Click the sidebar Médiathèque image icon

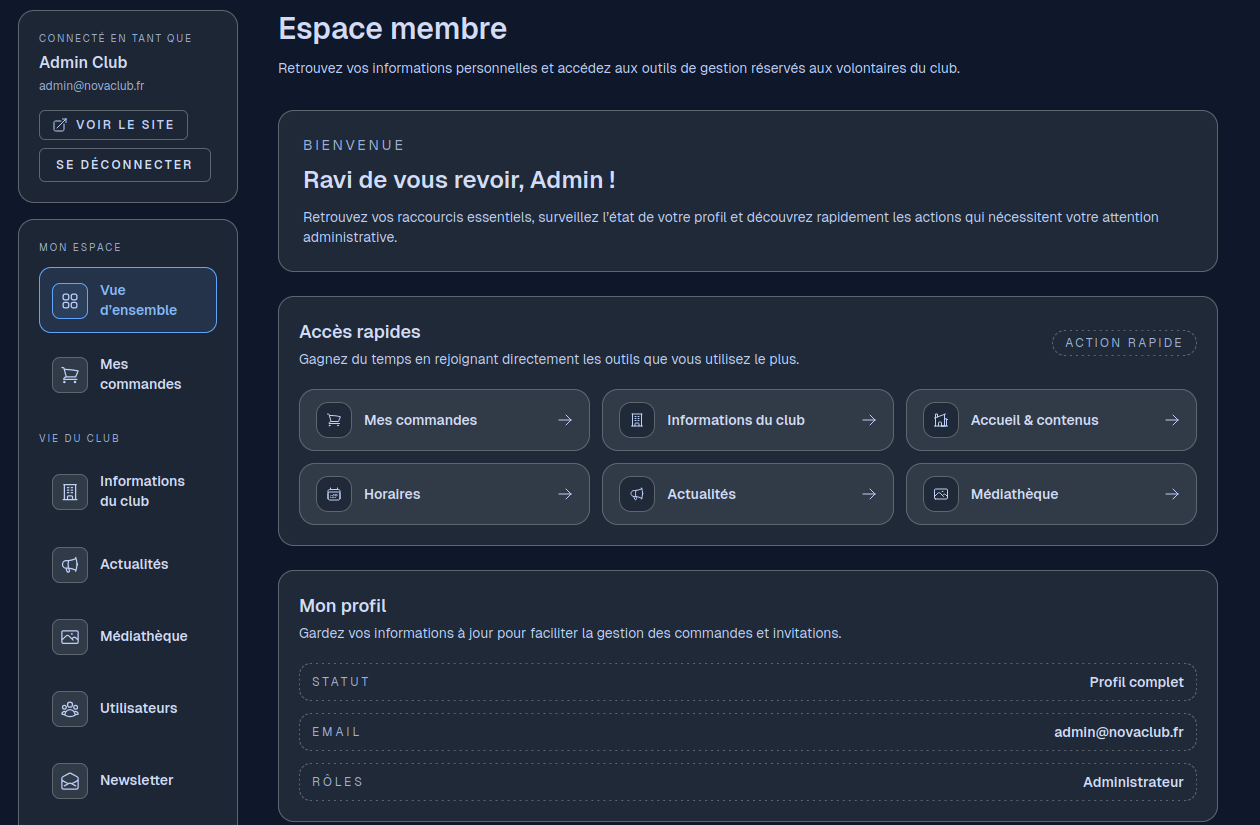[70, 637]
